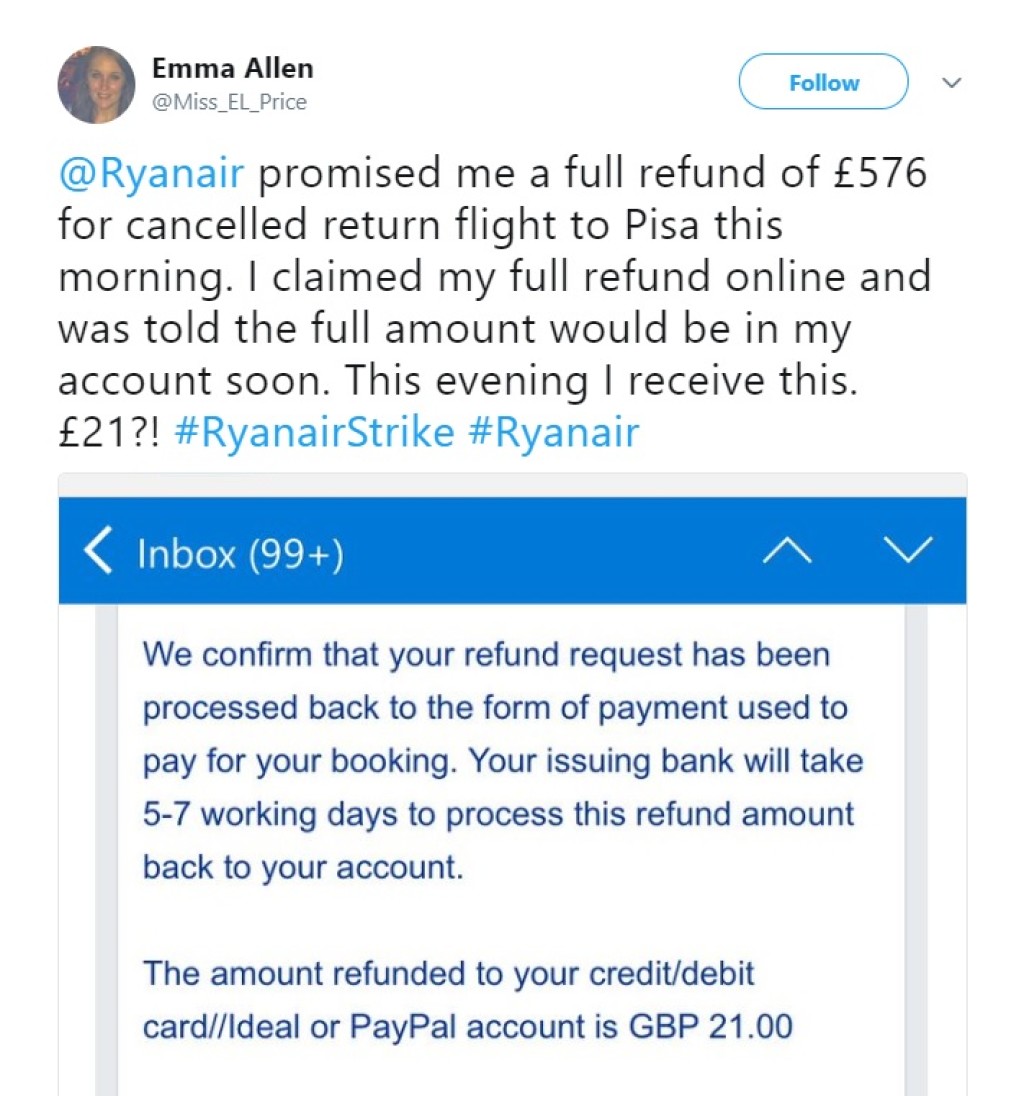
Task: Click the #RyanairStrike hashtag
Action: coord(314,433)
